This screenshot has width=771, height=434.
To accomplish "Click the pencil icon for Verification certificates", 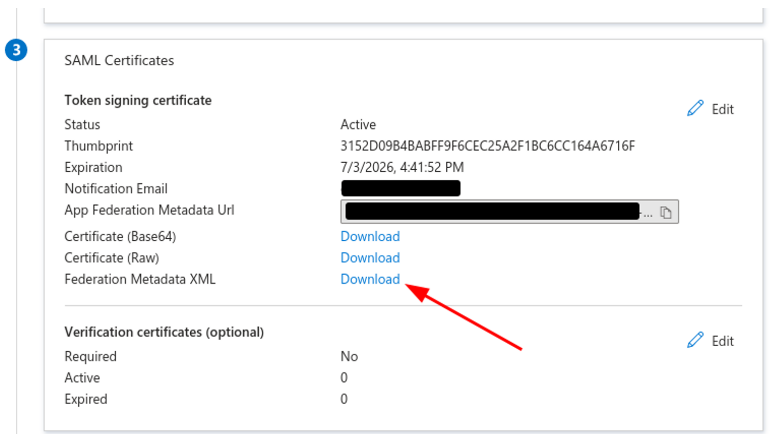I will (x=696, y=340).
